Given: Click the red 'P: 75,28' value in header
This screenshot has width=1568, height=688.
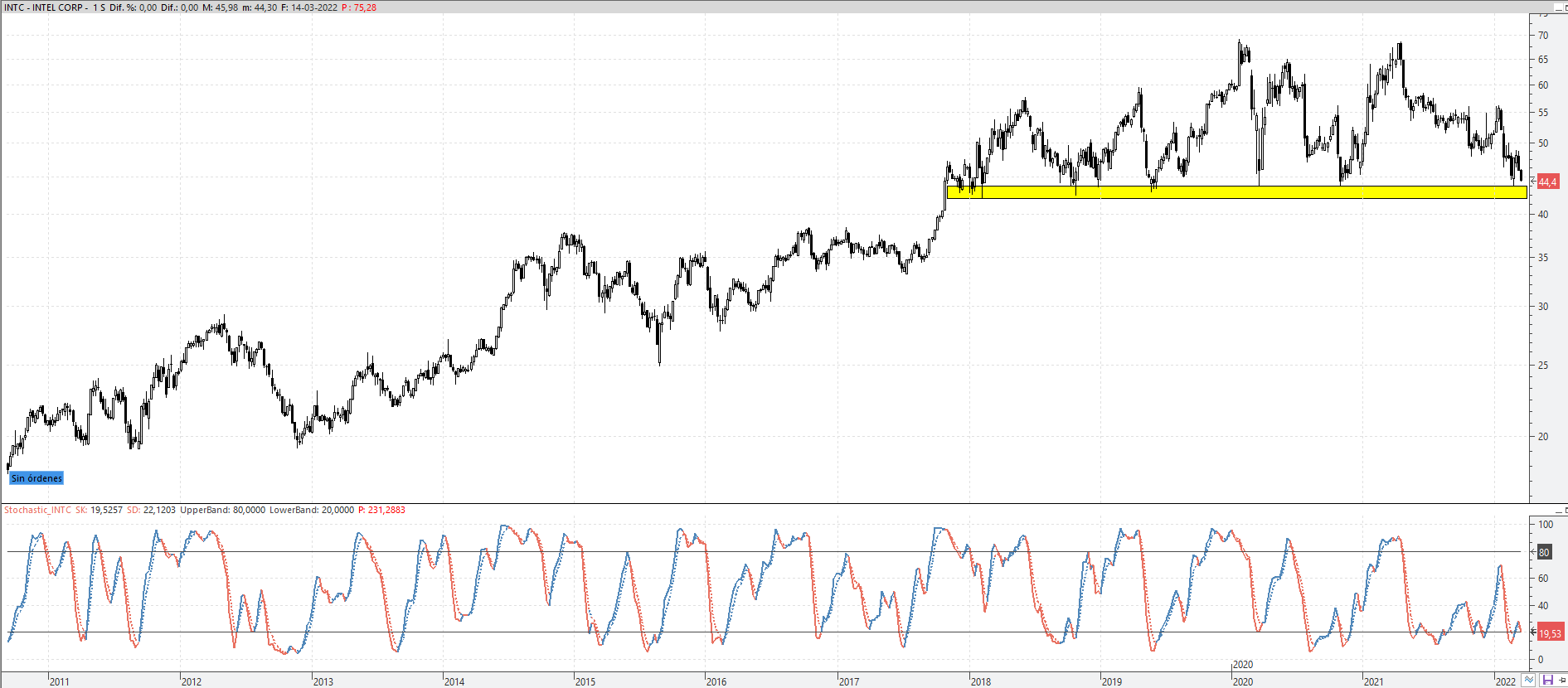Looking at the screenshot, I should 359,7.
